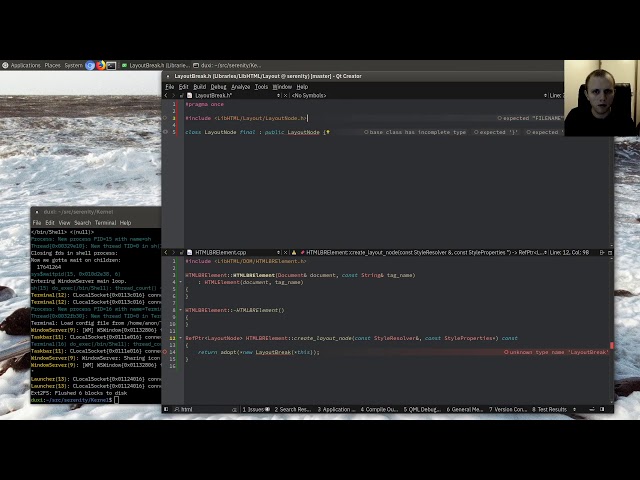
Task: Toggle the right sidebar in status bar
Action: [602, 409]
